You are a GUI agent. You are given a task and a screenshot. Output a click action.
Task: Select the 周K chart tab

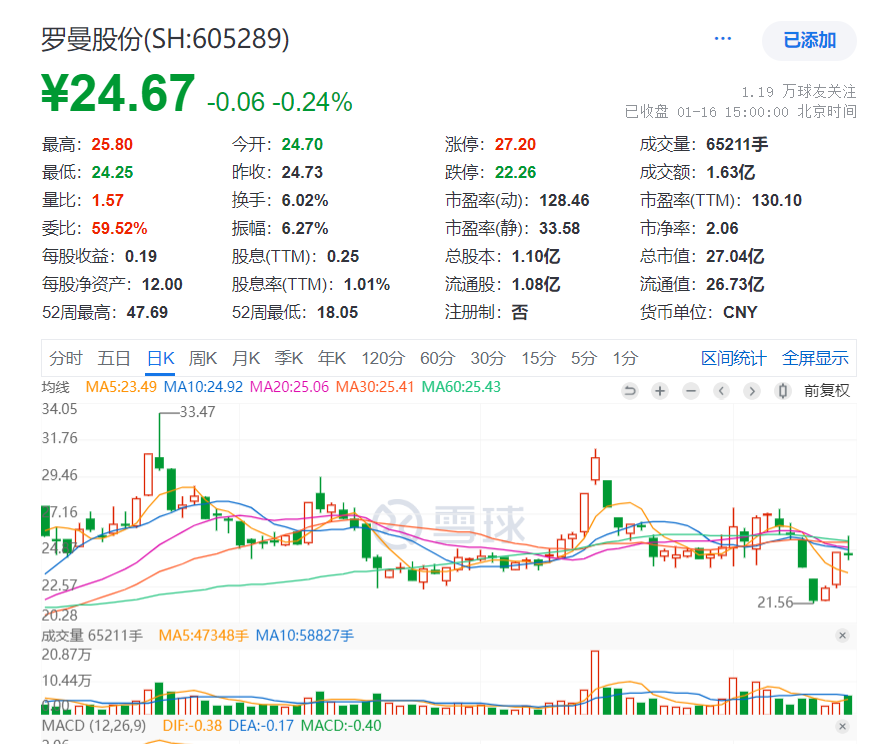coord(202,358)
